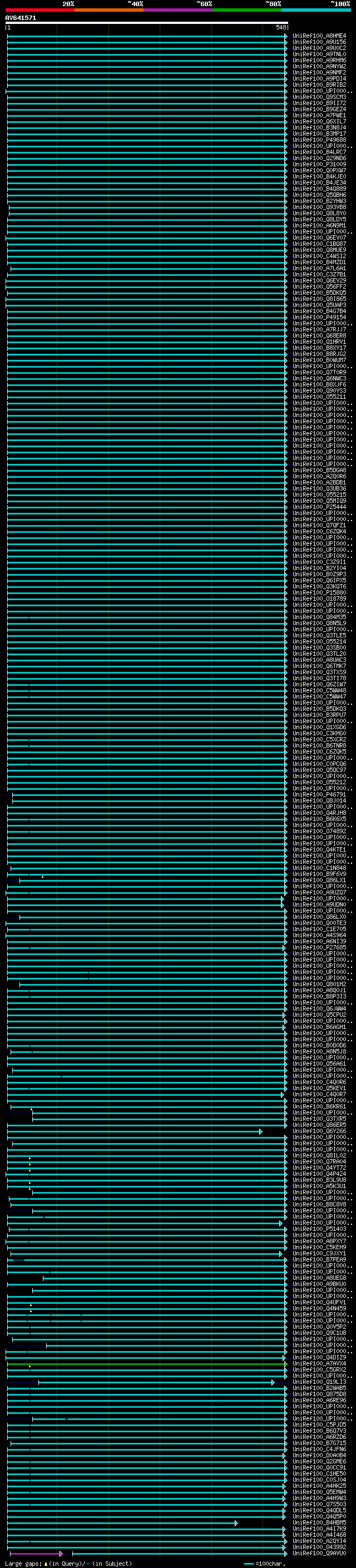Click hit UniRef100_P49688

[x=319, y=140]
